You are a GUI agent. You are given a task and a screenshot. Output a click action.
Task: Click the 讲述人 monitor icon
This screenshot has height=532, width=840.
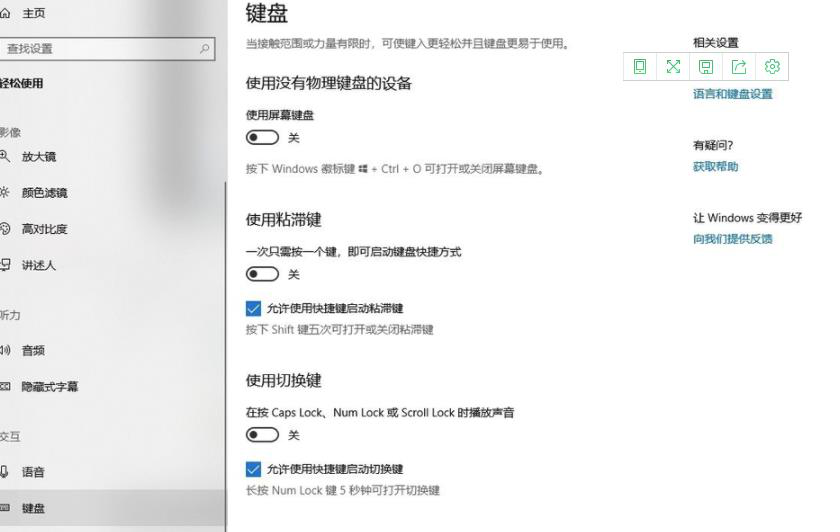coord(5,265)
